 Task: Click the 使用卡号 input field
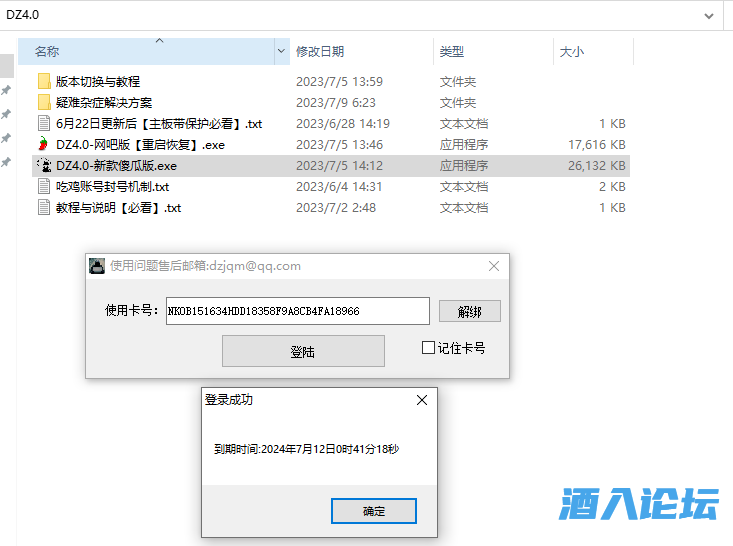point(298,311)
